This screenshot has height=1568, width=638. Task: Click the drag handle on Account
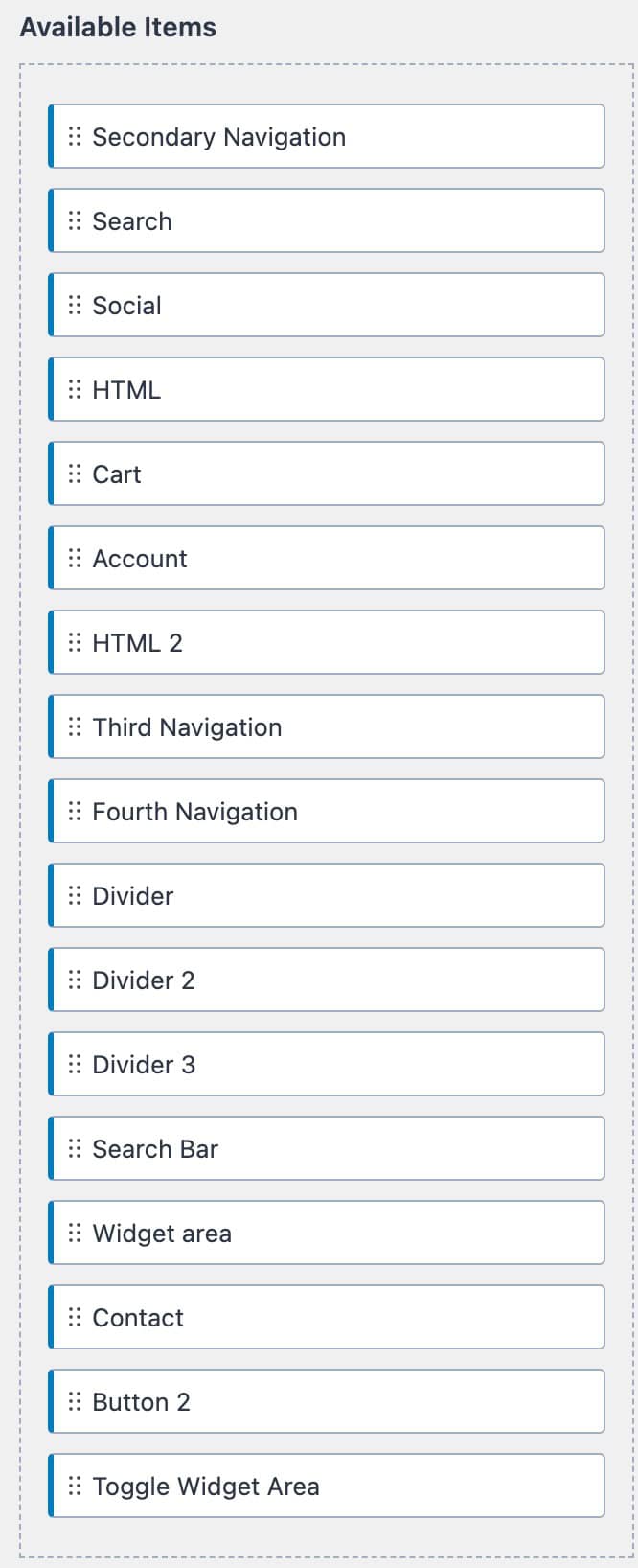(76, 558)
